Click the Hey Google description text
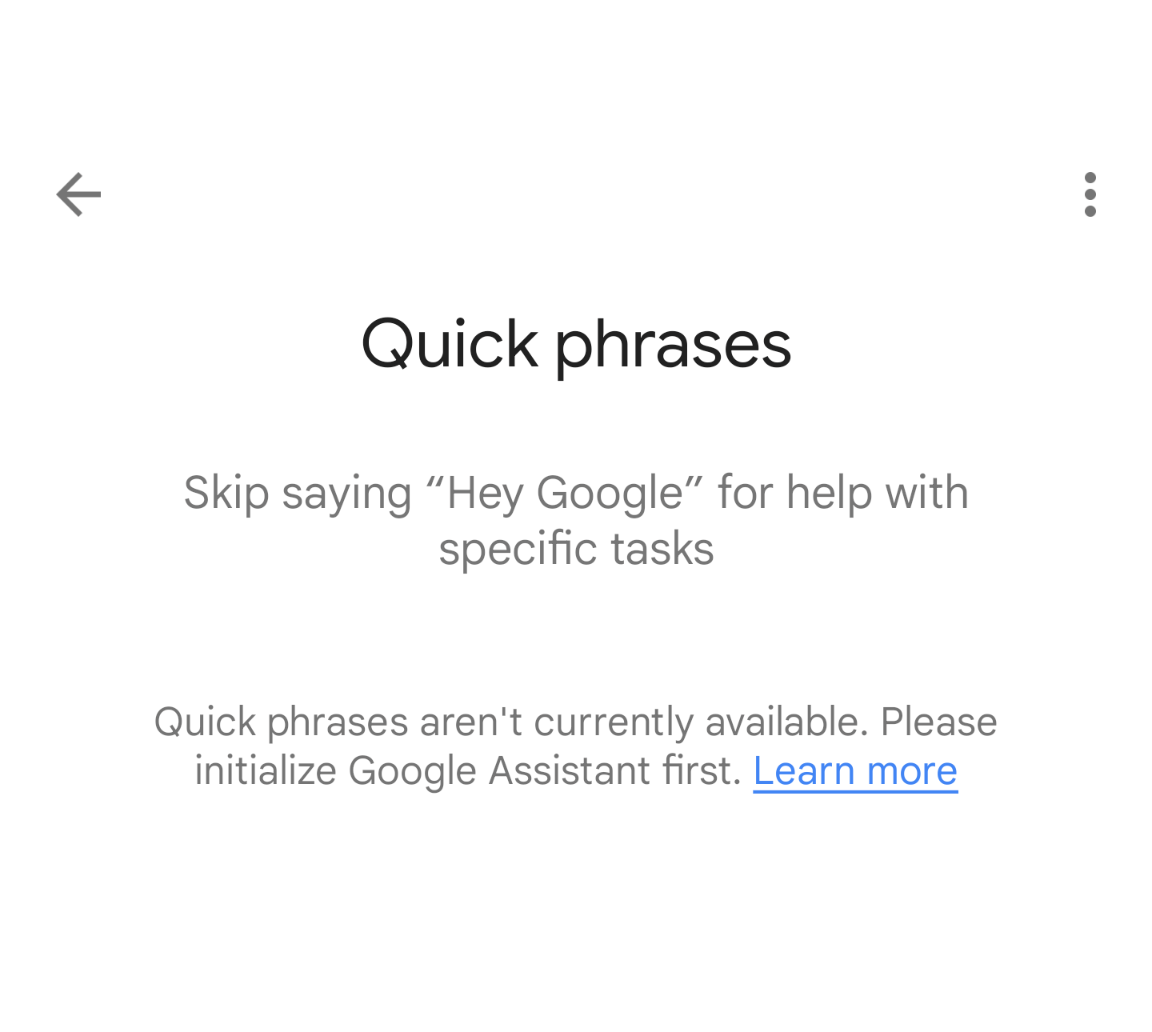Screen dimensions: 1152x1032 576,520
